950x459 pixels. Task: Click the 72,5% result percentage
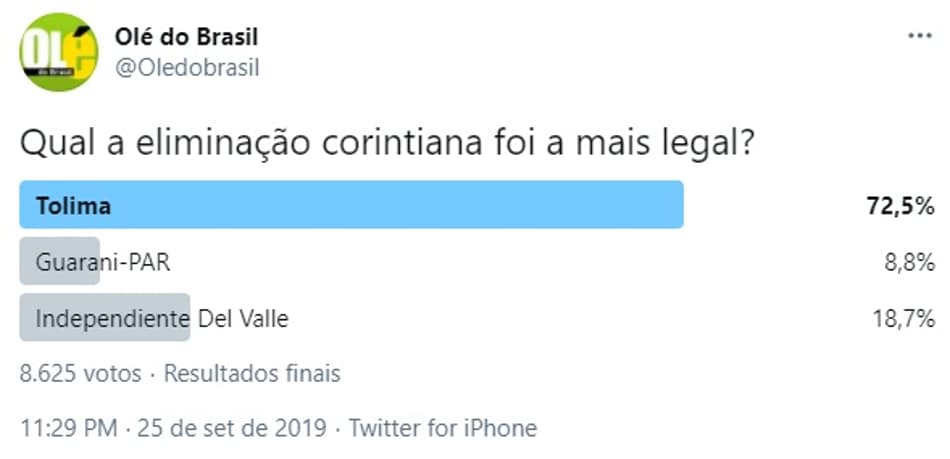(900, 206)
